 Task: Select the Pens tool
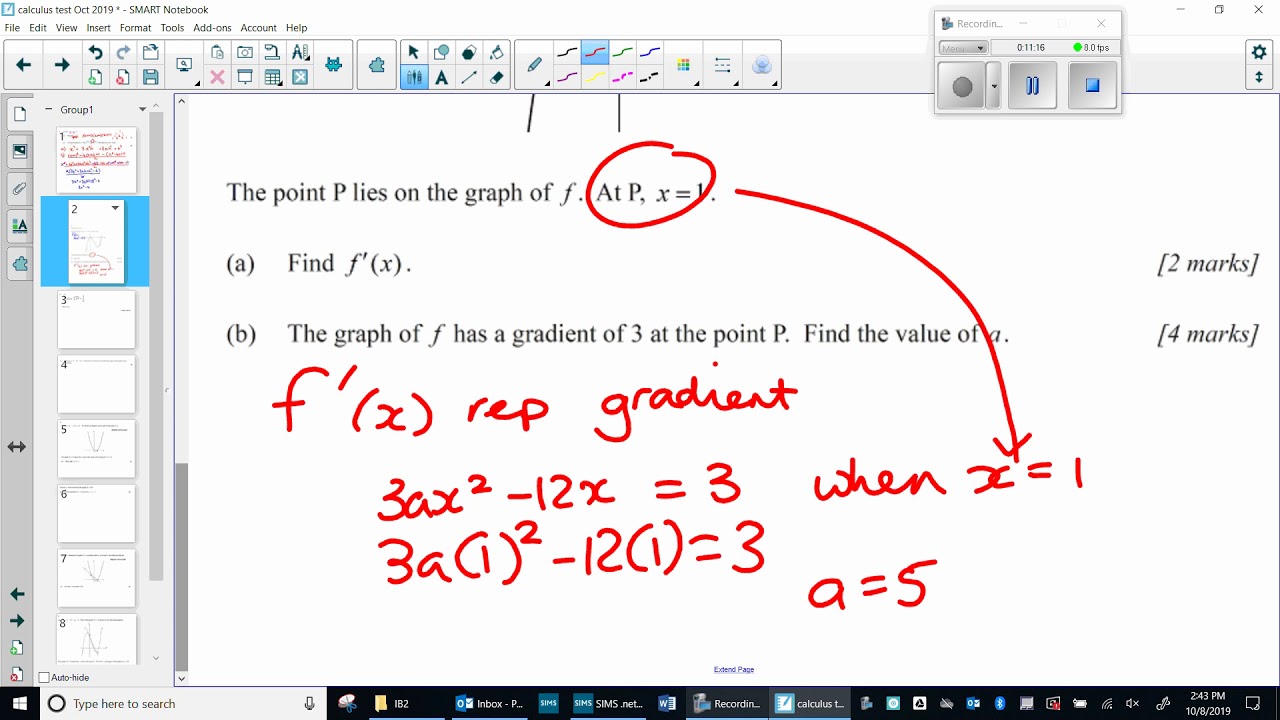coord(414,77)
